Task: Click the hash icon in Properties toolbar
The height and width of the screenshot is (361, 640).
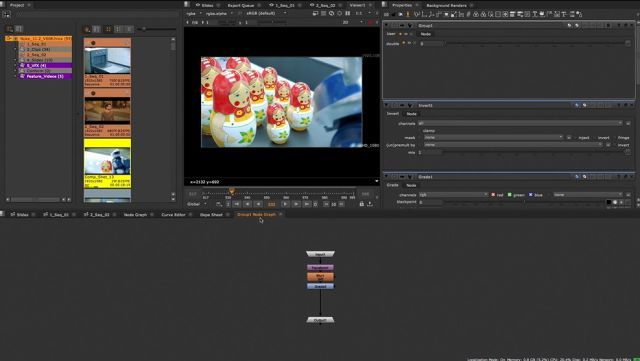Action: [x=469, y=14]
